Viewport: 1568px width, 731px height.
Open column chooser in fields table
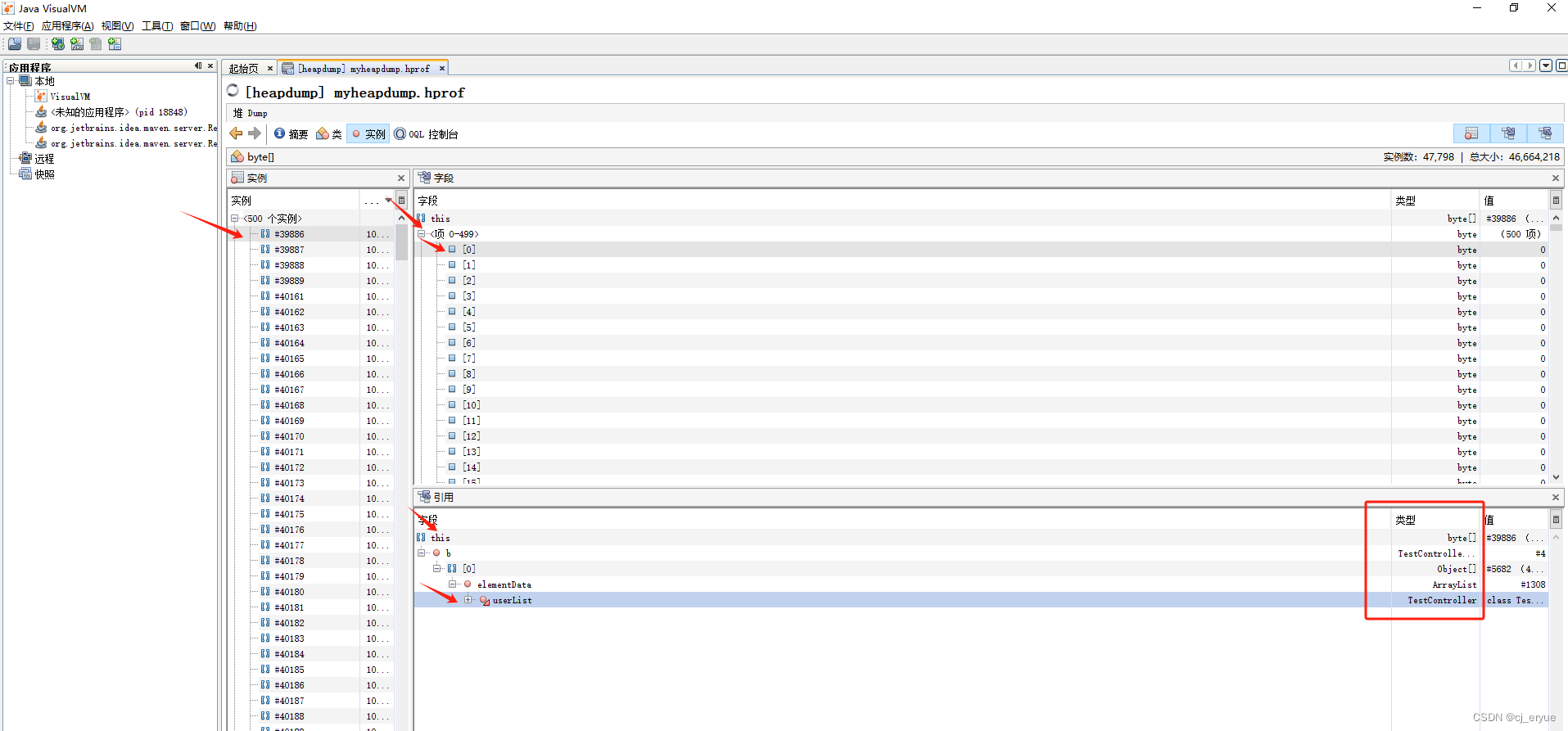tap(1556, 200)
